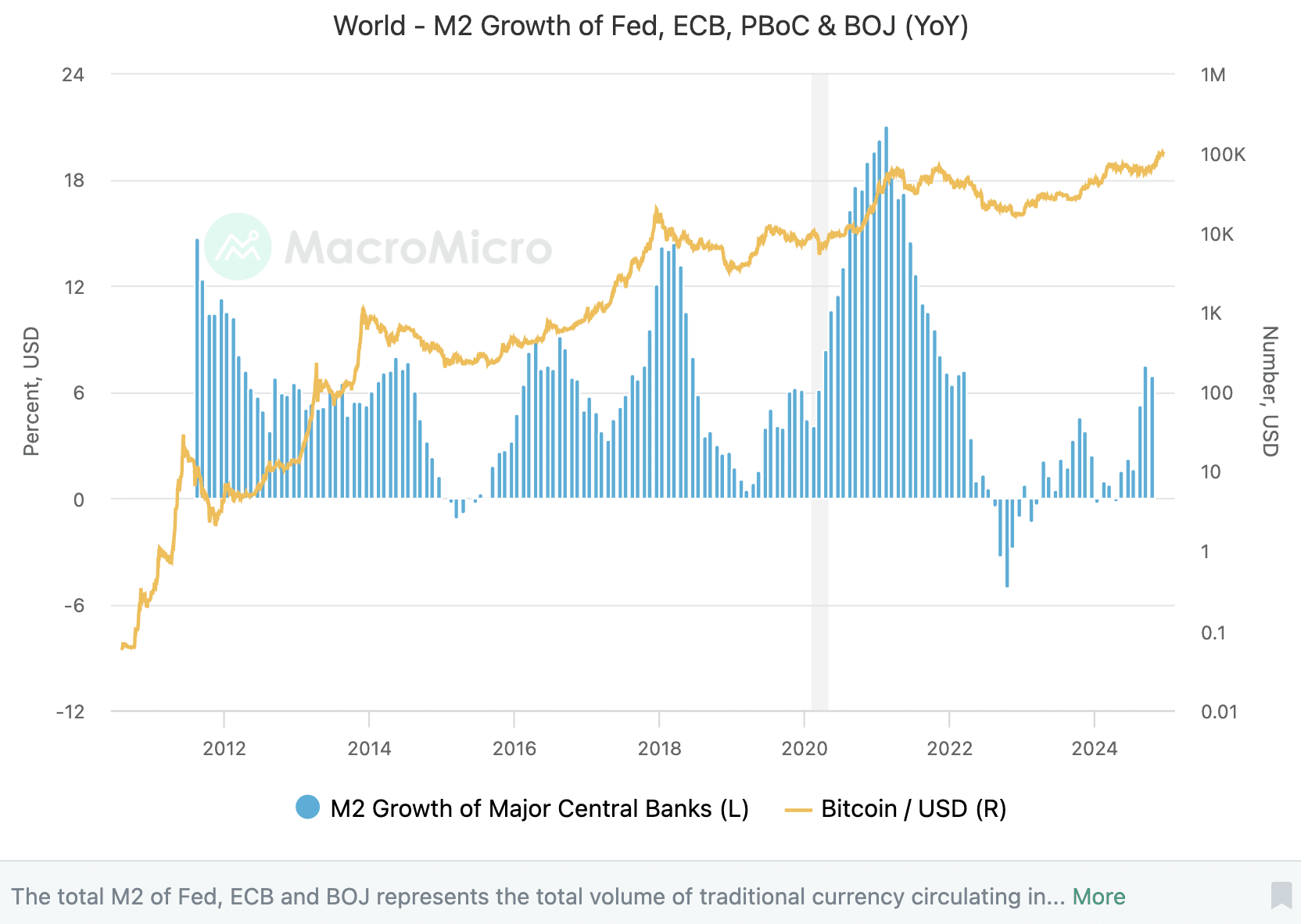Click the 2016 x-axis label
1301x924 pixels.
click(x=514, y=748)
